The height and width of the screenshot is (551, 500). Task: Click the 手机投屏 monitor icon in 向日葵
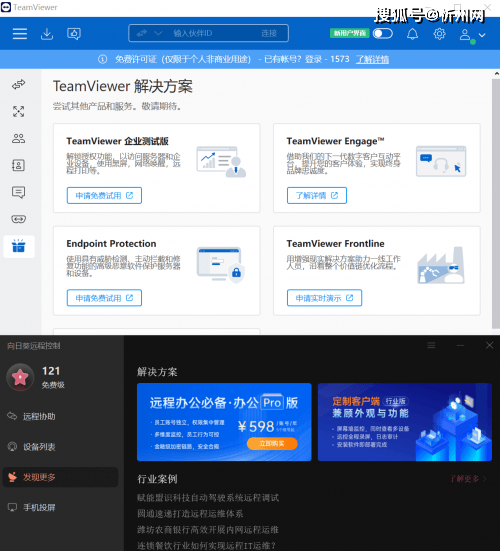(12, 507)
